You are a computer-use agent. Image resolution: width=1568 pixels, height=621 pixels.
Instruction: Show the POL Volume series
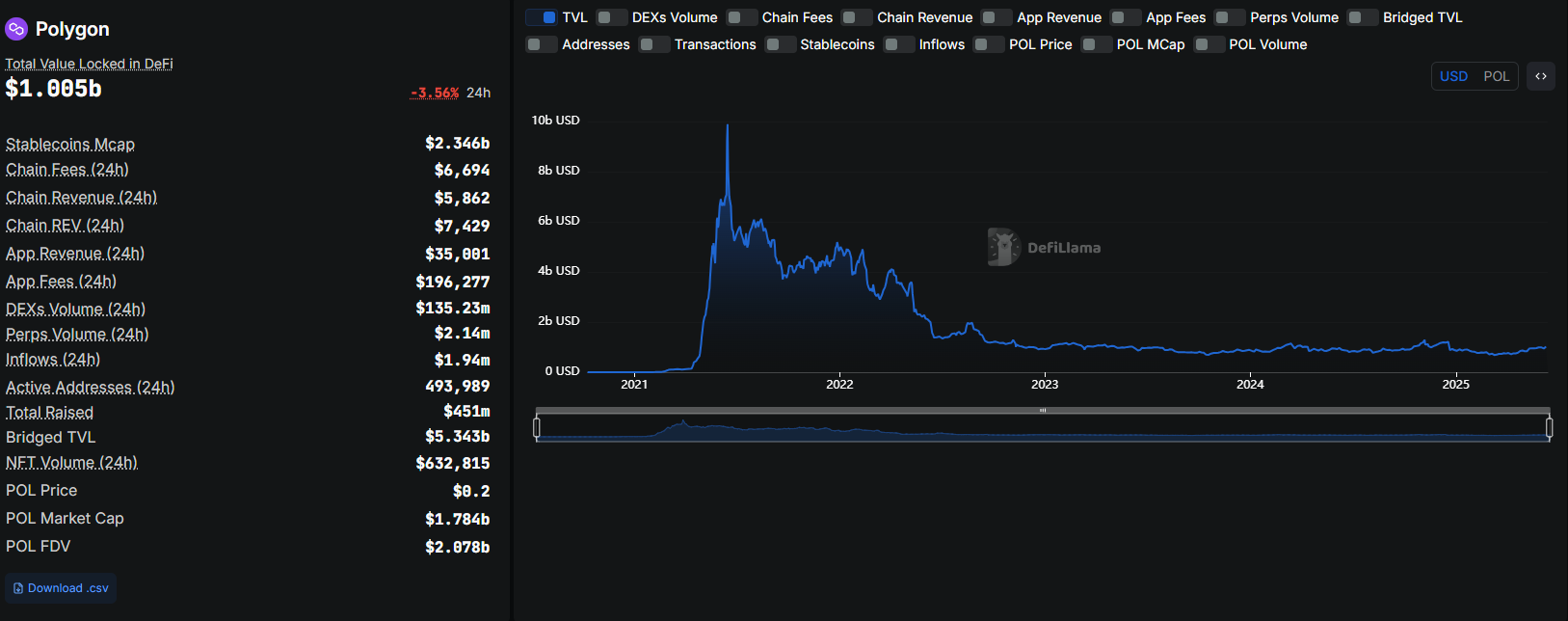[x=1209, y=44]
